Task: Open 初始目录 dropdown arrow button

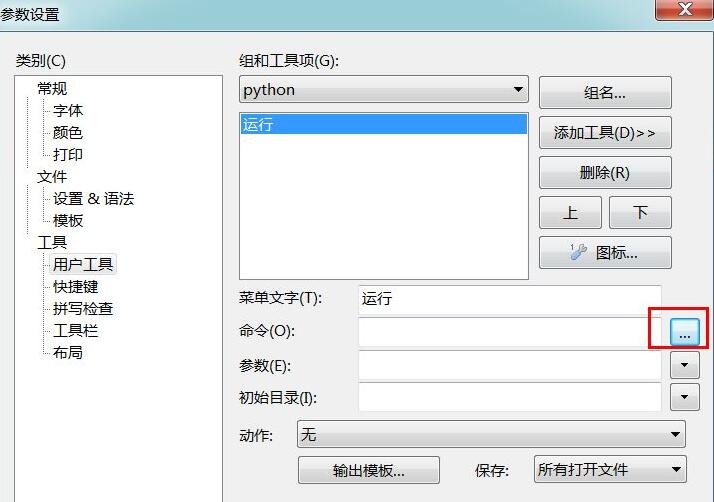Action: 684,397
